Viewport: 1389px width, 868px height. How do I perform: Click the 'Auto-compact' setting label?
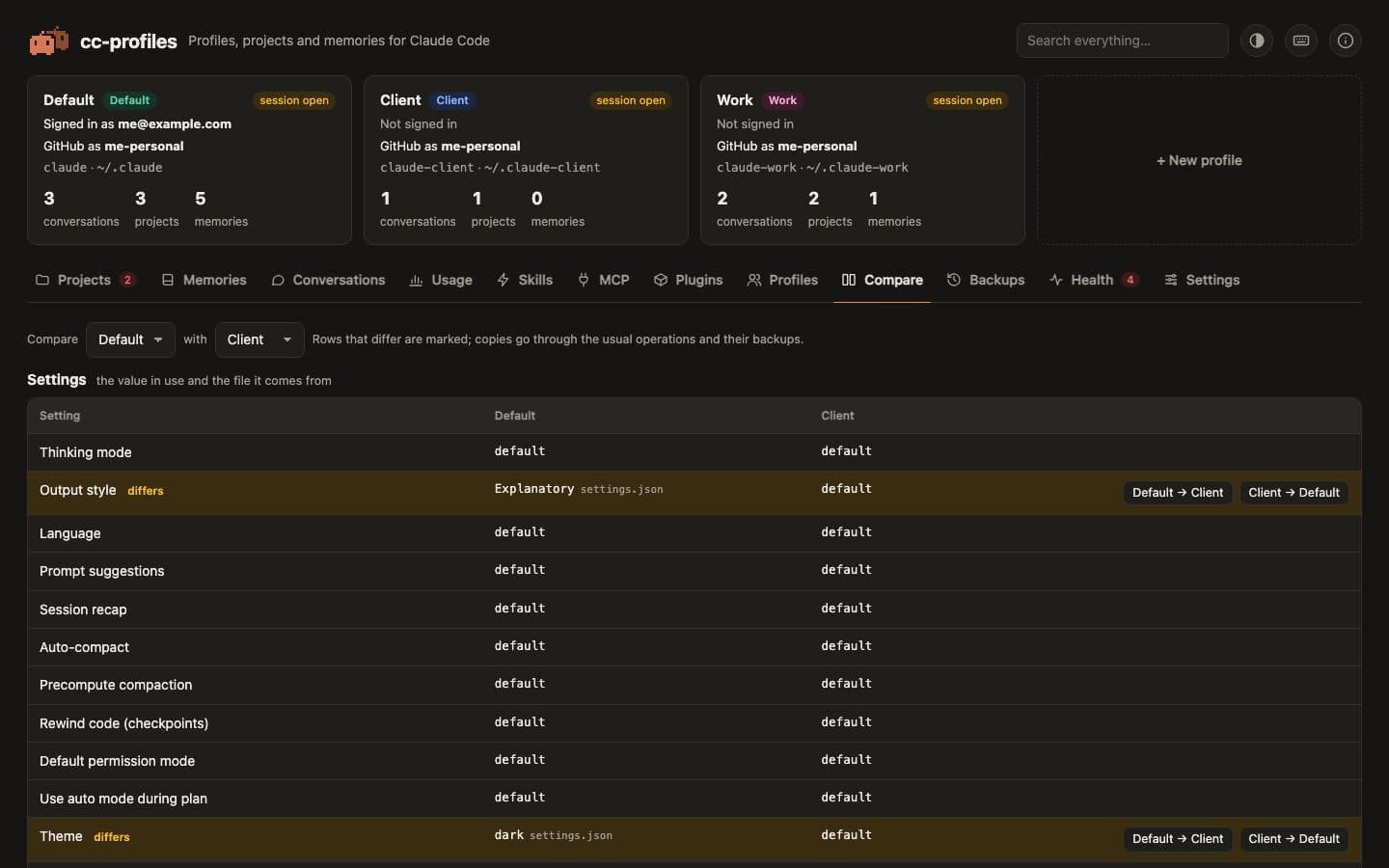84,647
